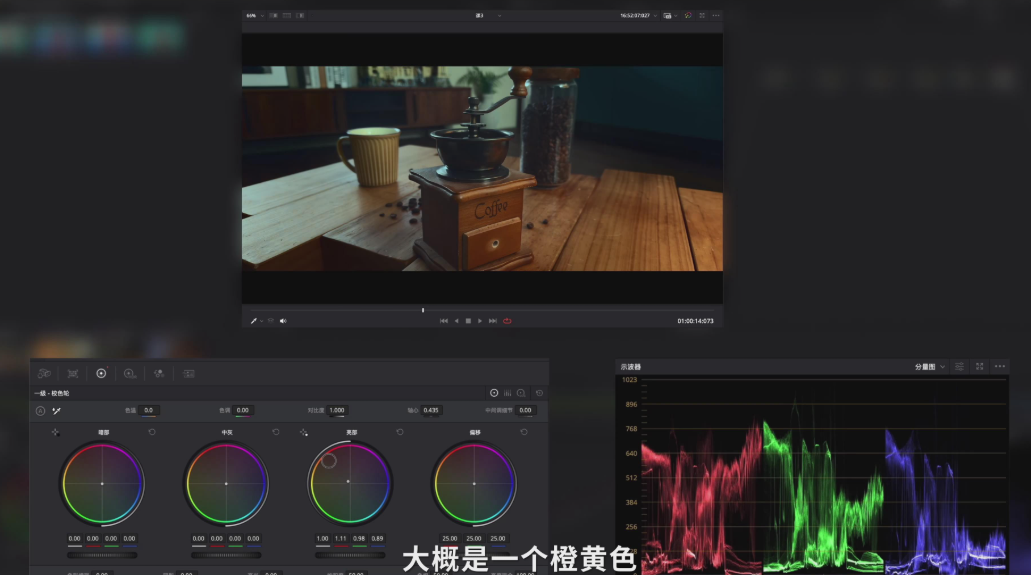Open the Color Match palette
This screenshot has height=575, width=1031.
click(73, 373)
